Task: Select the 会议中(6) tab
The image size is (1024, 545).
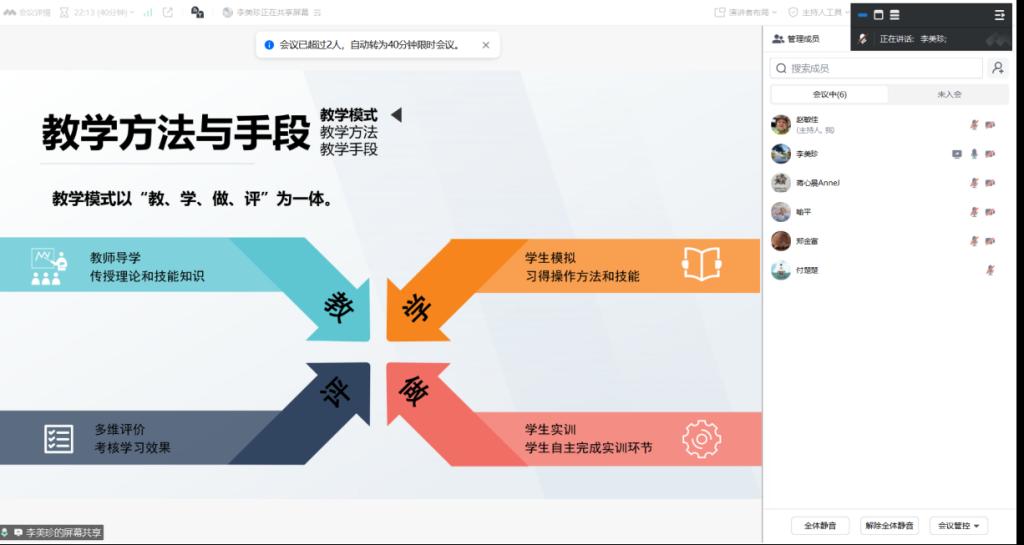Action: tap(829, 94)
